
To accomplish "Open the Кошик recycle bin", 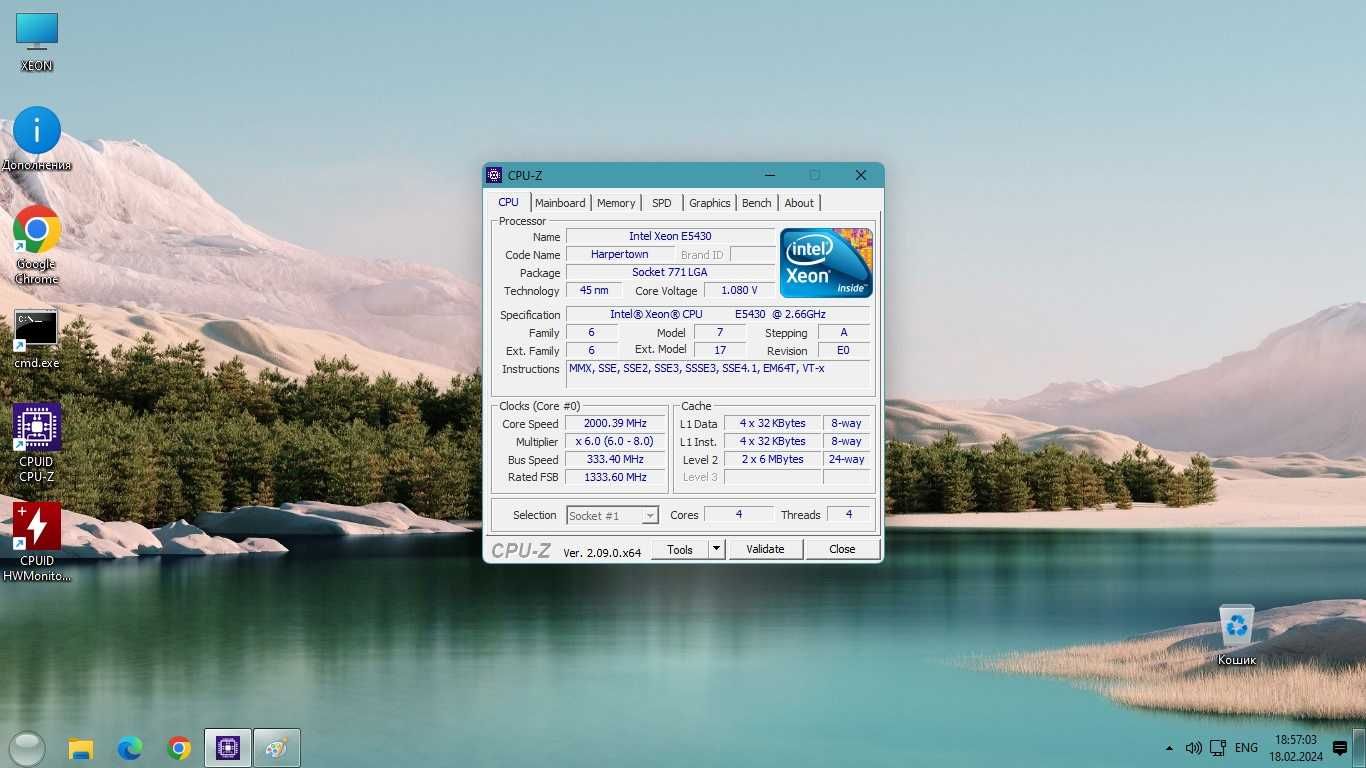I will (x=1237, y=635).
